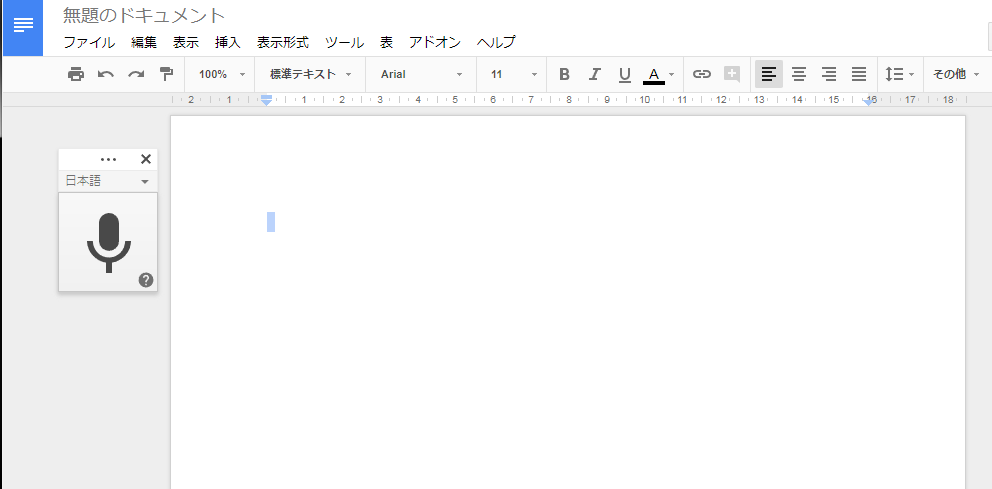Toggle underline formatting

pyautogui.click(x=625, y=75)
